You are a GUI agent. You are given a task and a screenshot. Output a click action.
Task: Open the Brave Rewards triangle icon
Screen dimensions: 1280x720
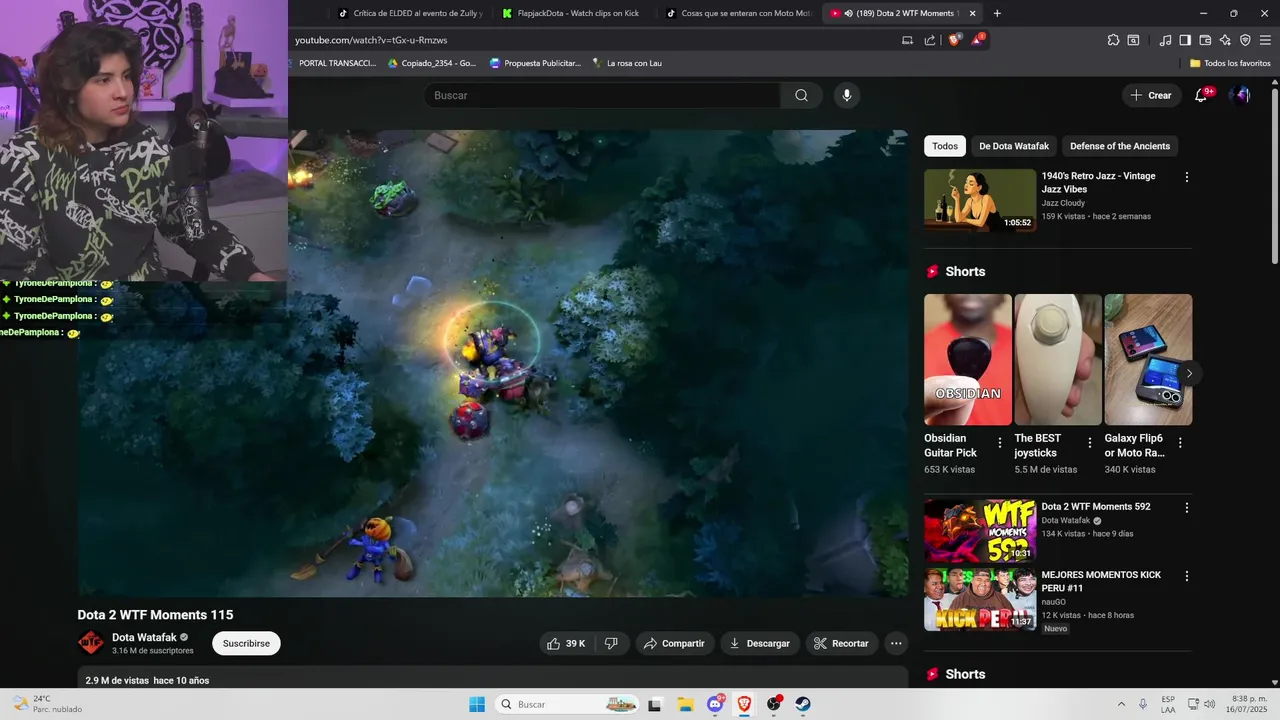977,40
